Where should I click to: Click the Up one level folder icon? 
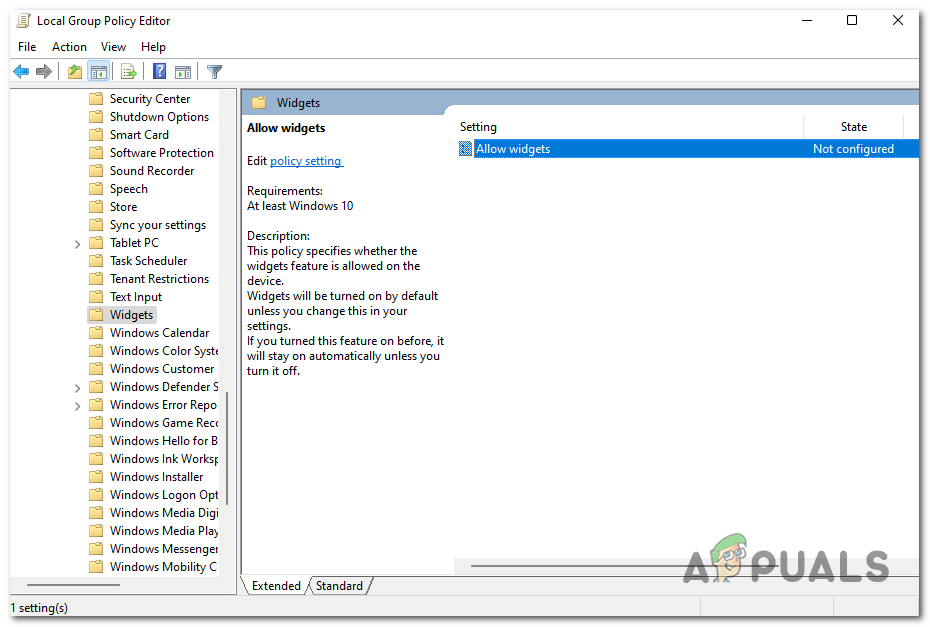(75, 72)
